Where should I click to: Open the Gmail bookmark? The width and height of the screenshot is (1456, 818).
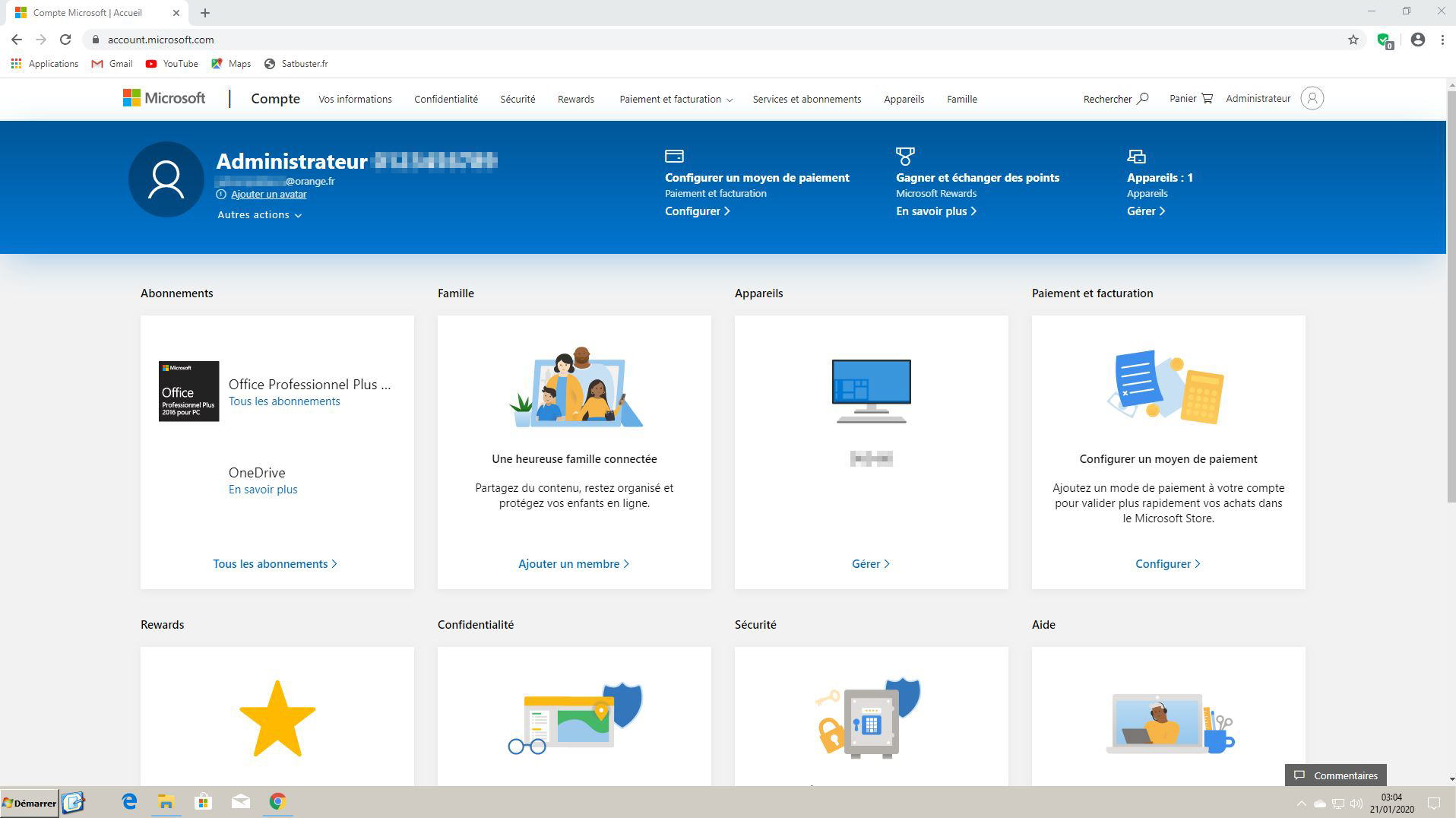tap(112, 64)
